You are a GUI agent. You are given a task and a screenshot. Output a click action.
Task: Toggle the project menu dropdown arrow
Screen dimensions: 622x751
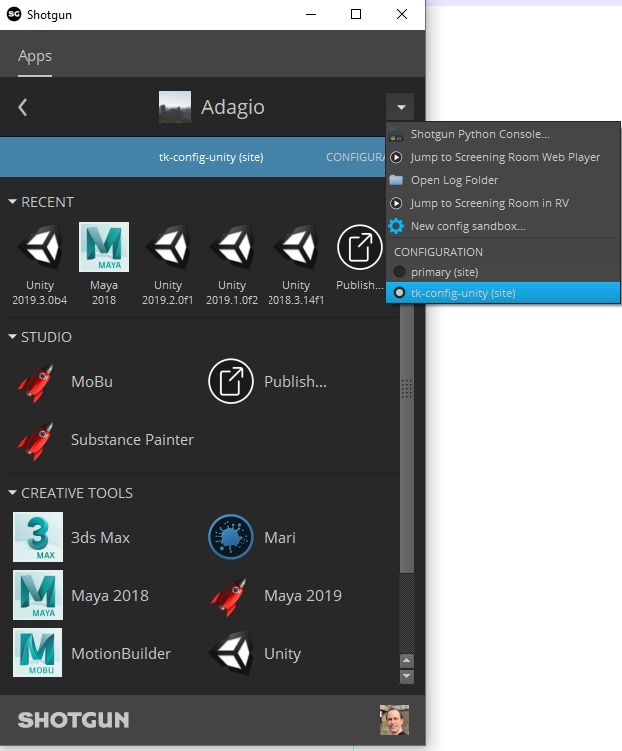pos(401,107)
